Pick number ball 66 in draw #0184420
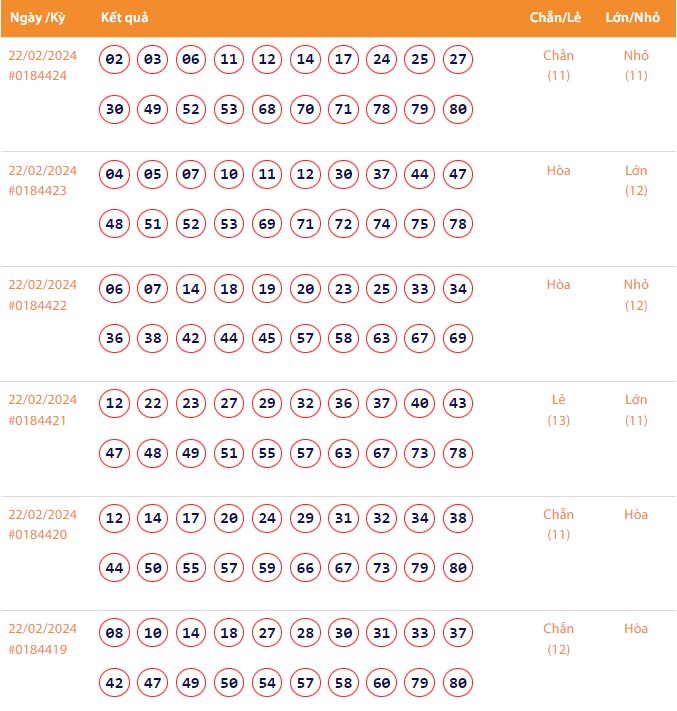The height and width of the screenshot is (711, 677). (x=305, y=568)
